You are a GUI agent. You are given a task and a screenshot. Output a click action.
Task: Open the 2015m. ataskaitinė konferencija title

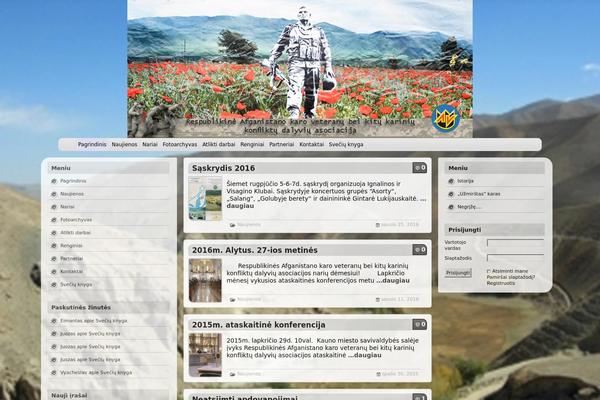coord(259,325)
